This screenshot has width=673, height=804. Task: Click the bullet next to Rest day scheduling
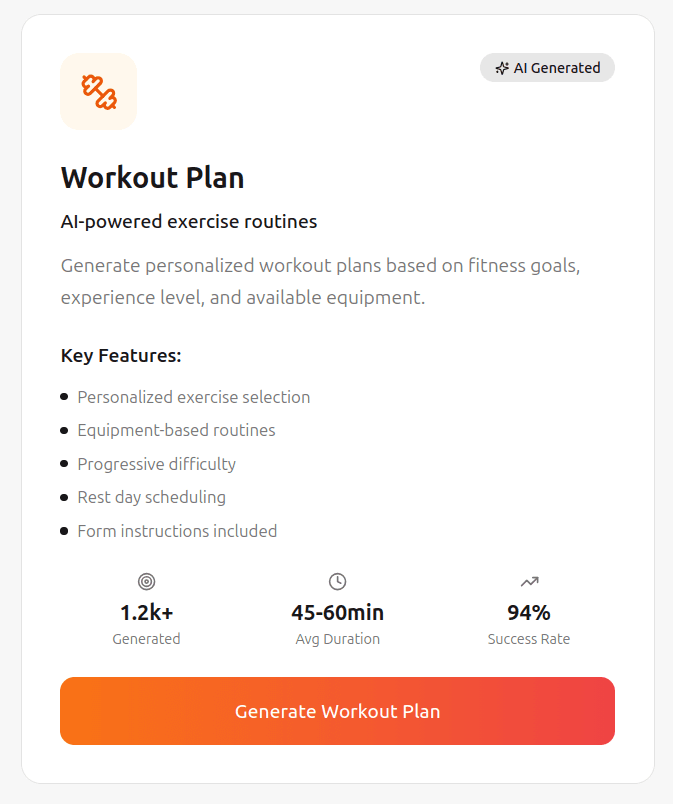66,497
